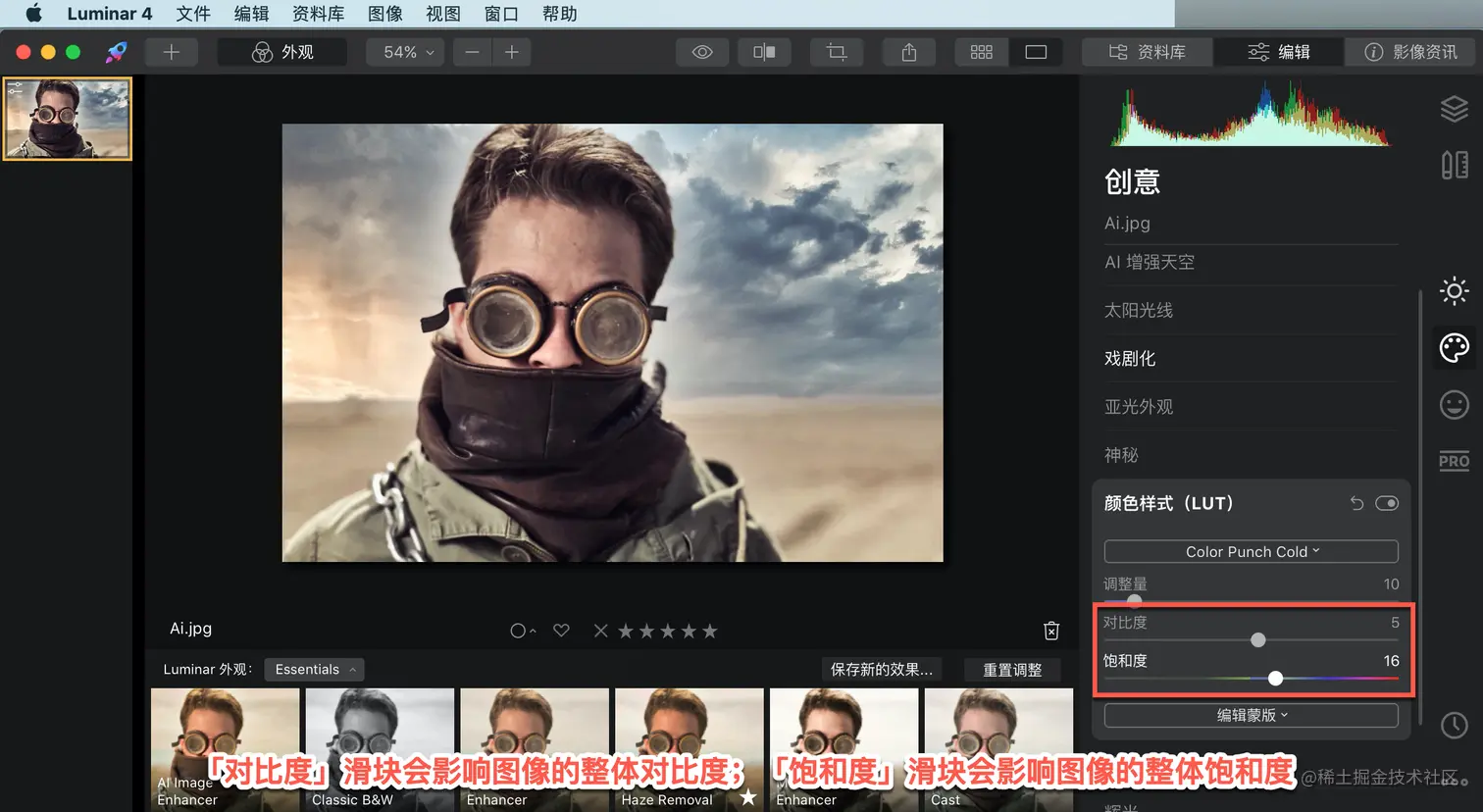Open the color label circle selector
This screenshot has width=1483, height=812.
pyautogui.click(x=523, y=631)
